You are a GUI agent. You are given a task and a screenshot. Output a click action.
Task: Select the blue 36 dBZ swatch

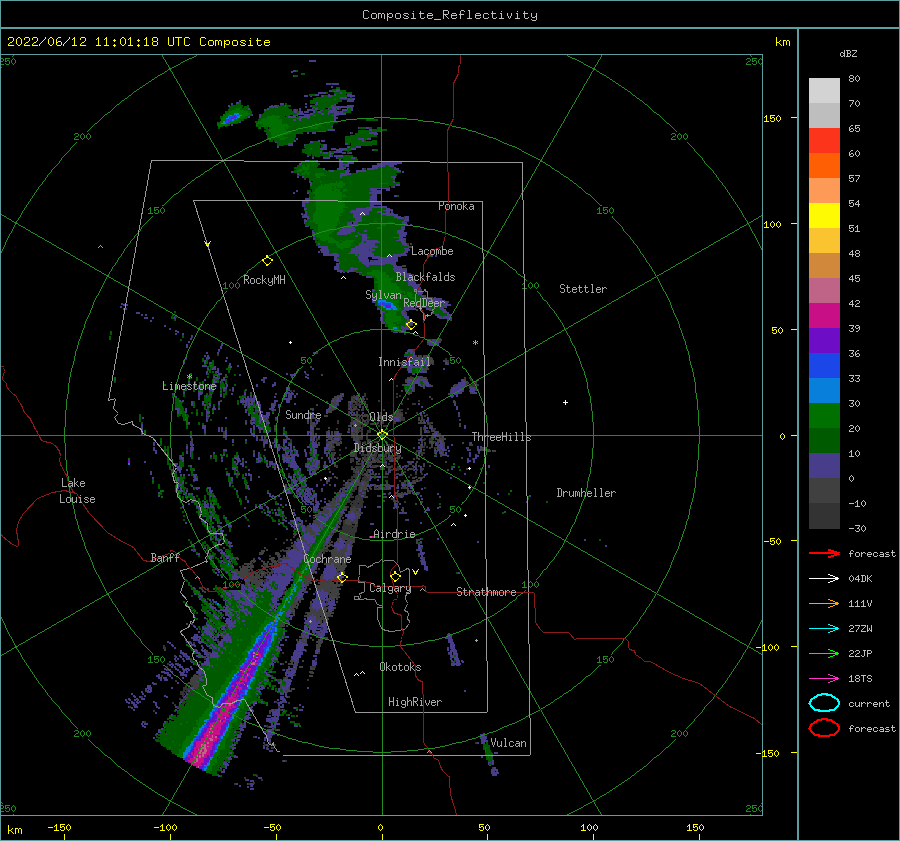pos(824,366)
